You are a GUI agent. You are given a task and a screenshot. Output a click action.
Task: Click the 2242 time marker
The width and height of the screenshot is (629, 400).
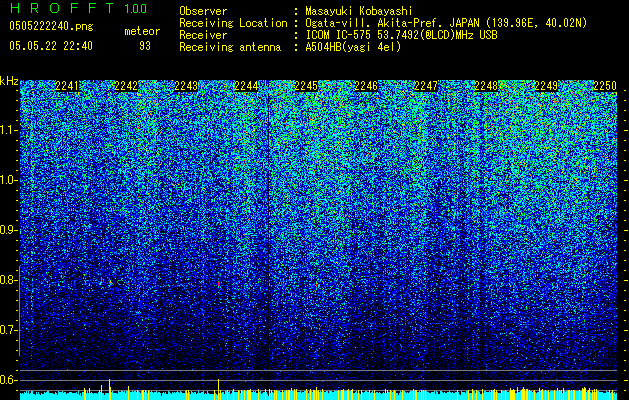(x=126, y=86)
